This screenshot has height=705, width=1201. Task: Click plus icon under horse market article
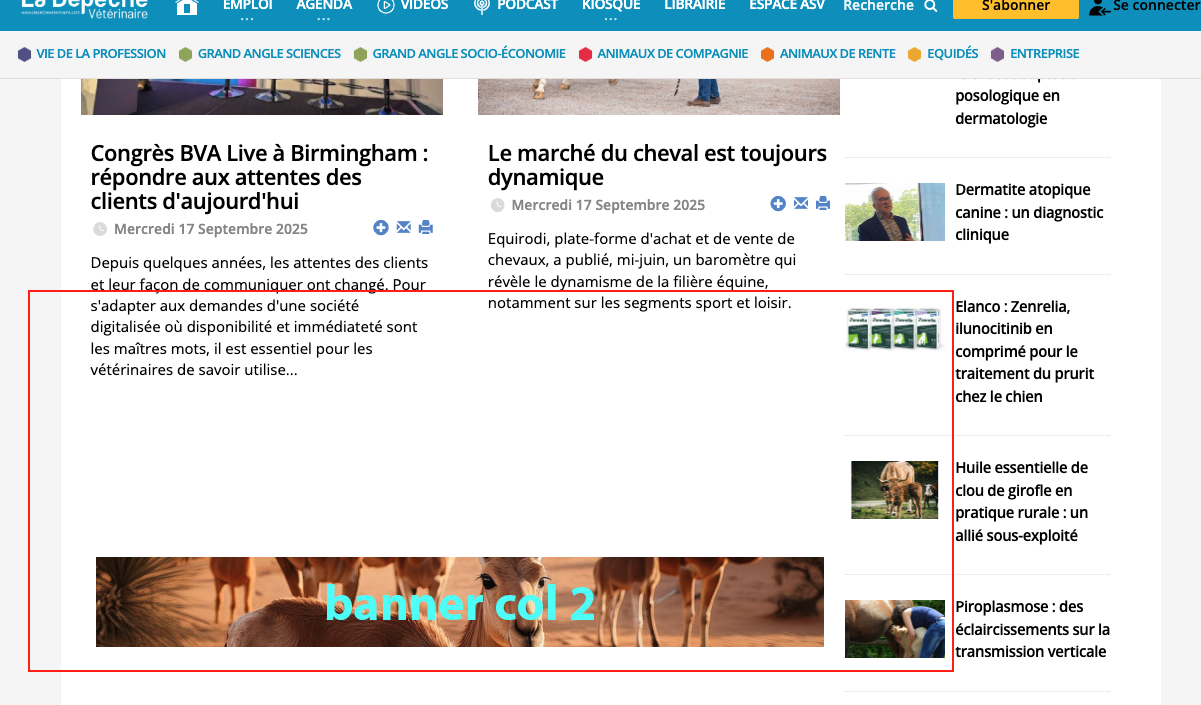point(778,204)
